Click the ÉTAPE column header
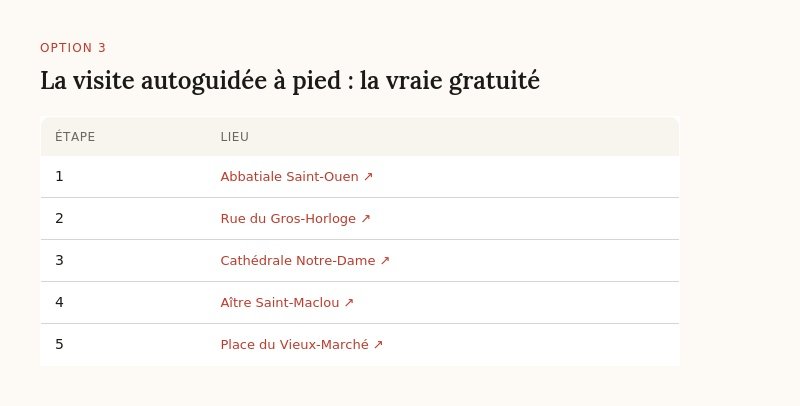Image resolution: width=800 pixels, height=406 pixels. coord(75,137)
